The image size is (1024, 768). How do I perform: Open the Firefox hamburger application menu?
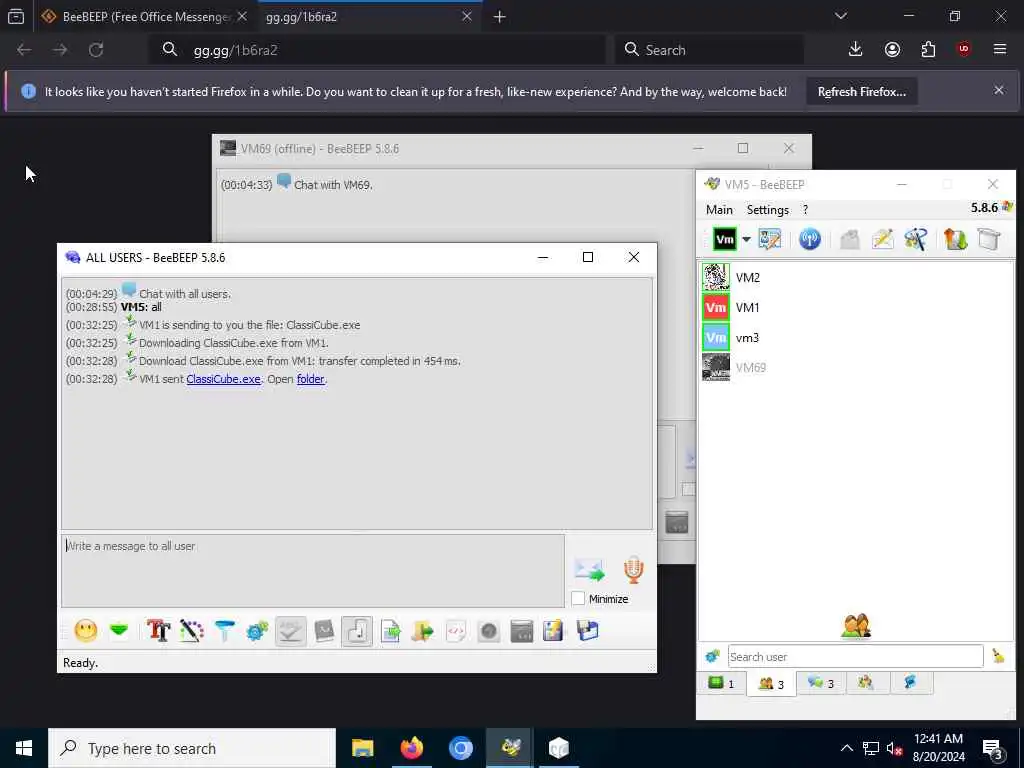(x=999, y=50)
